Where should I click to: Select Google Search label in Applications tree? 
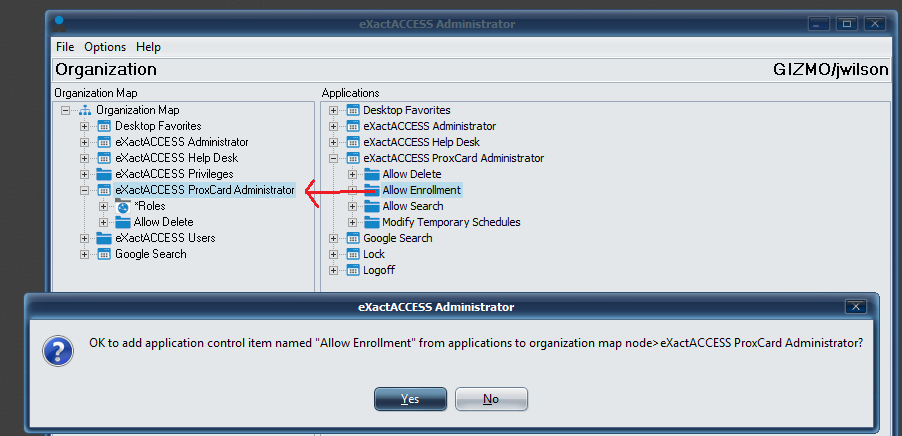tap(398, 238)
